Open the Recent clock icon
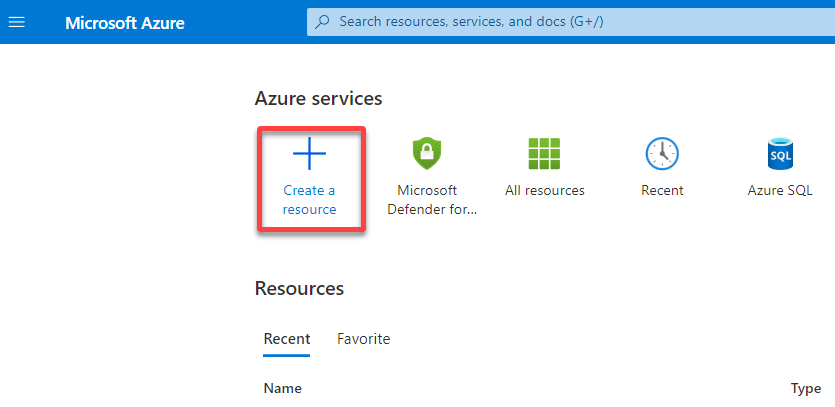Viewport: 835px width, 407px height. pyautogui.click(x=662, y=153)
